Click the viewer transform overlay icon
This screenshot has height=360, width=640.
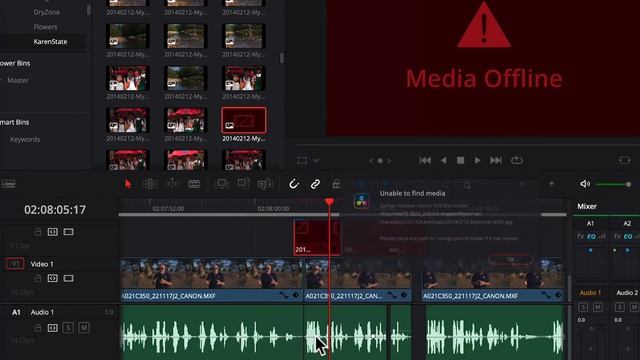click(302, 160)
